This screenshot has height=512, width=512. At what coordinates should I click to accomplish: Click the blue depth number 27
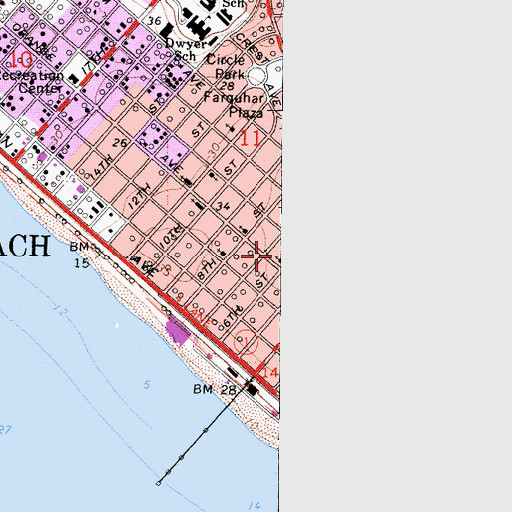pyautogui.click(x=5, y=429)
